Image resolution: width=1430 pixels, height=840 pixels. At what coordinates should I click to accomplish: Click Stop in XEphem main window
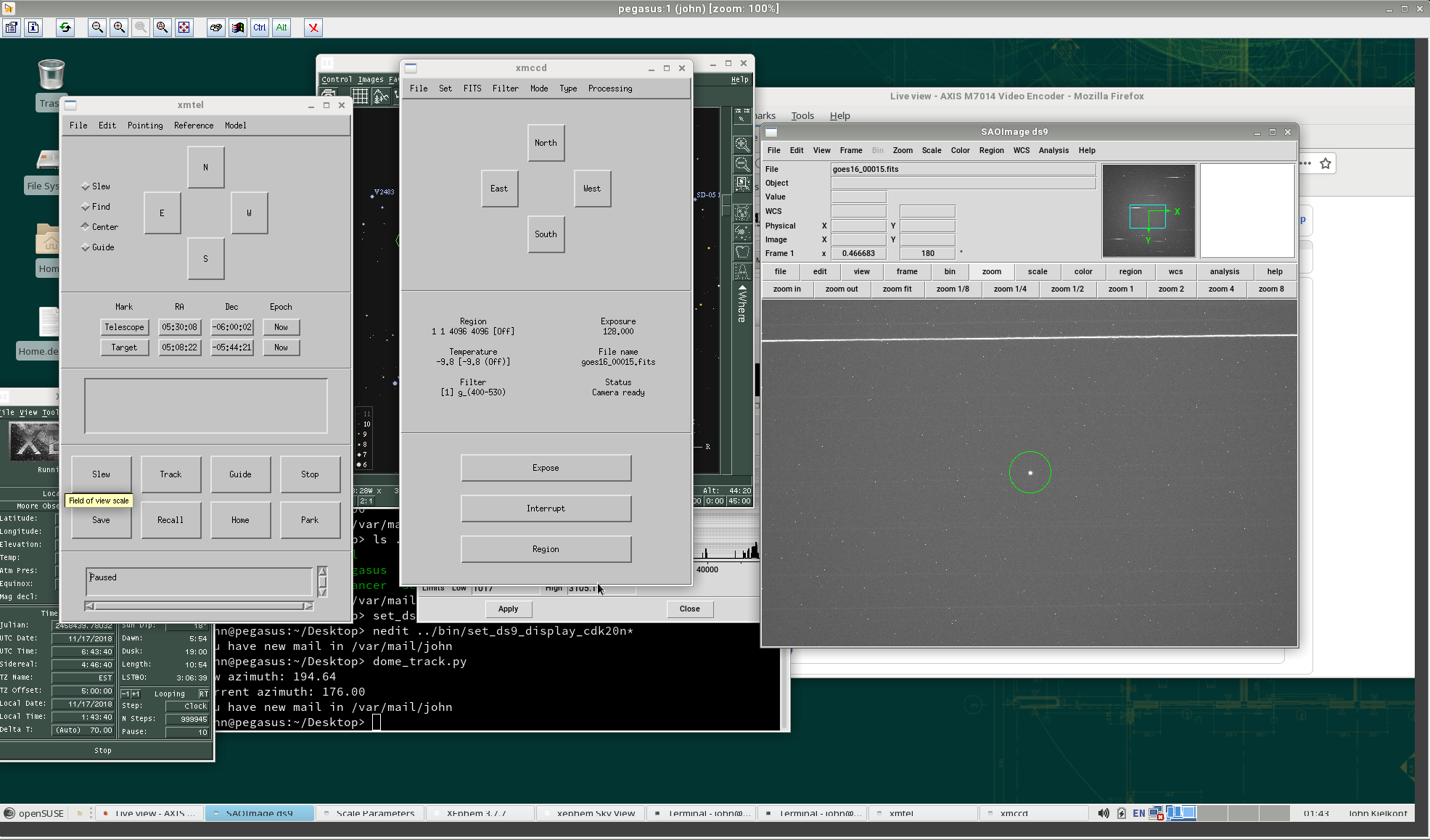pos(103,750)
